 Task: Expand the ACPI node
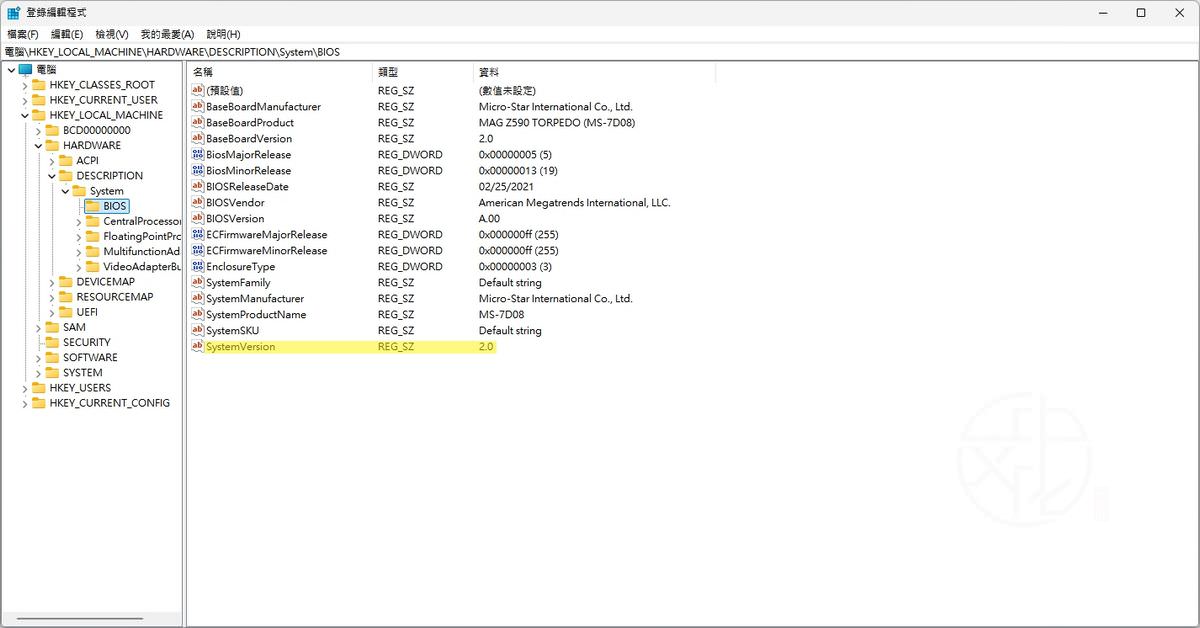(52, 160)
